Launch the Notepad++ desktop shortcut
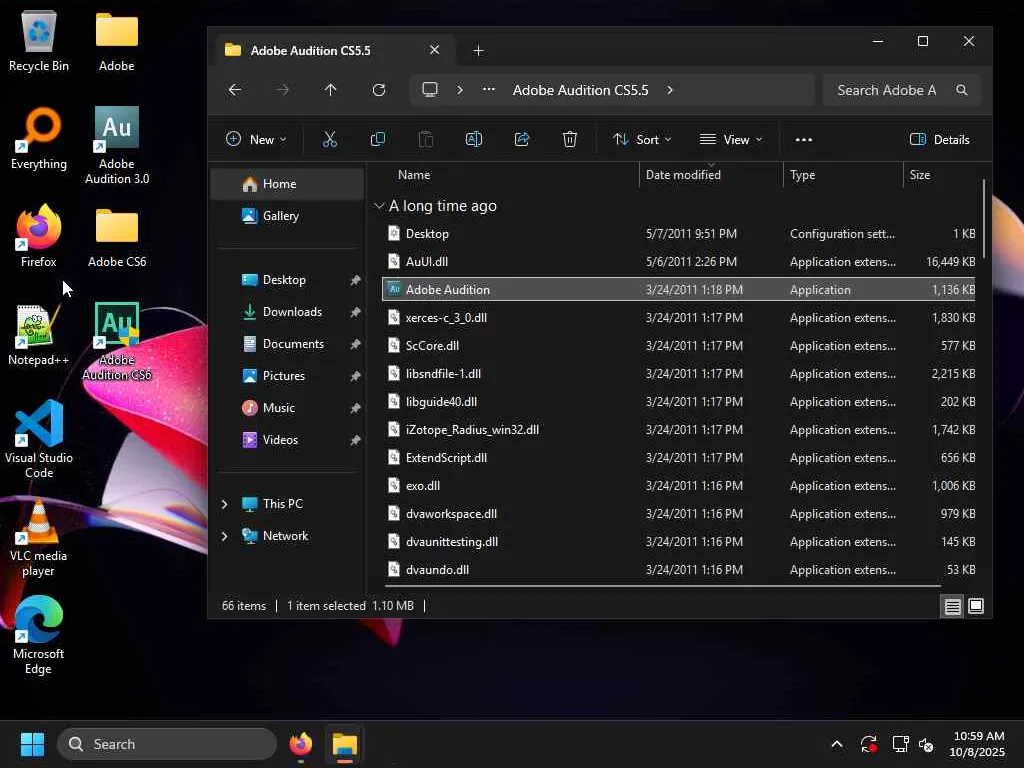The height and width of the screenshot is (768, 1024). coord(39,334)
